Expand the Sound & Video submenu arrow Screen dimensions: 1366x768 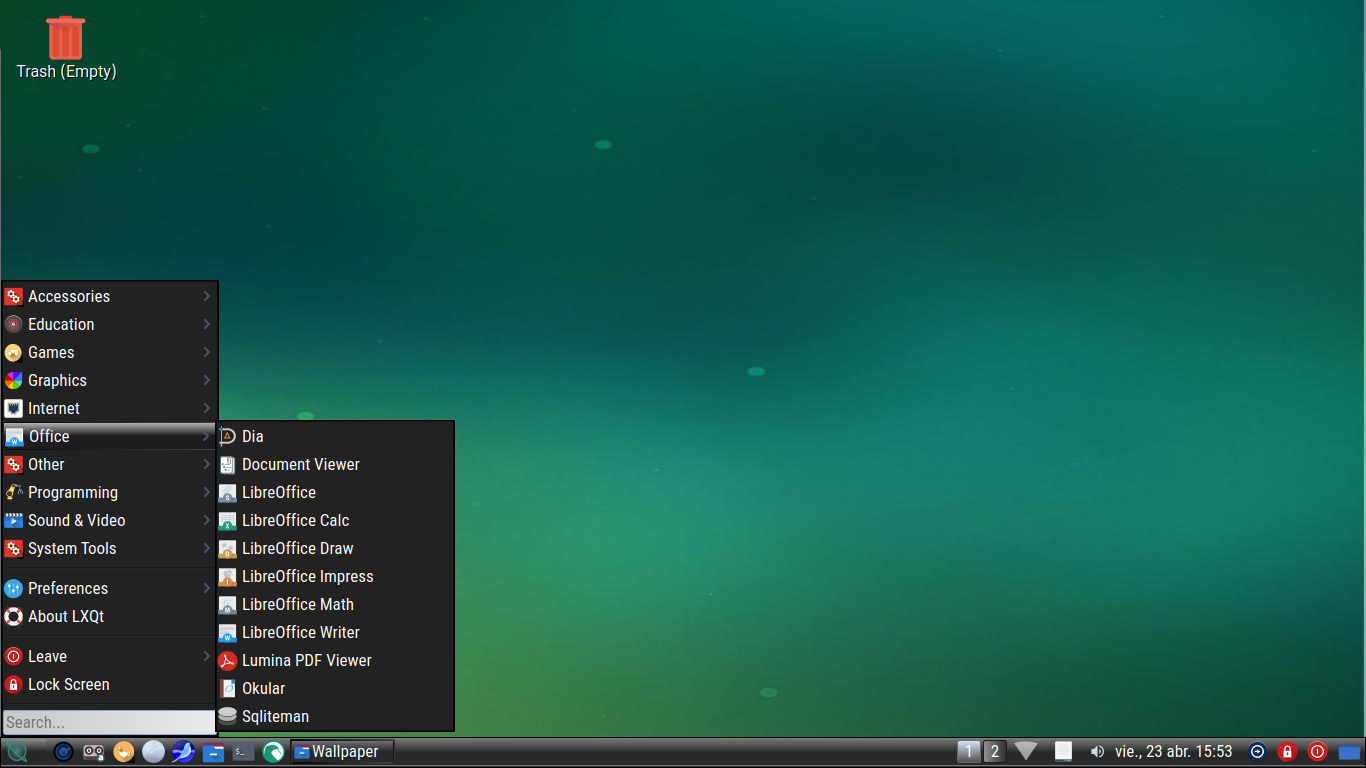click(x=207, y=520)
